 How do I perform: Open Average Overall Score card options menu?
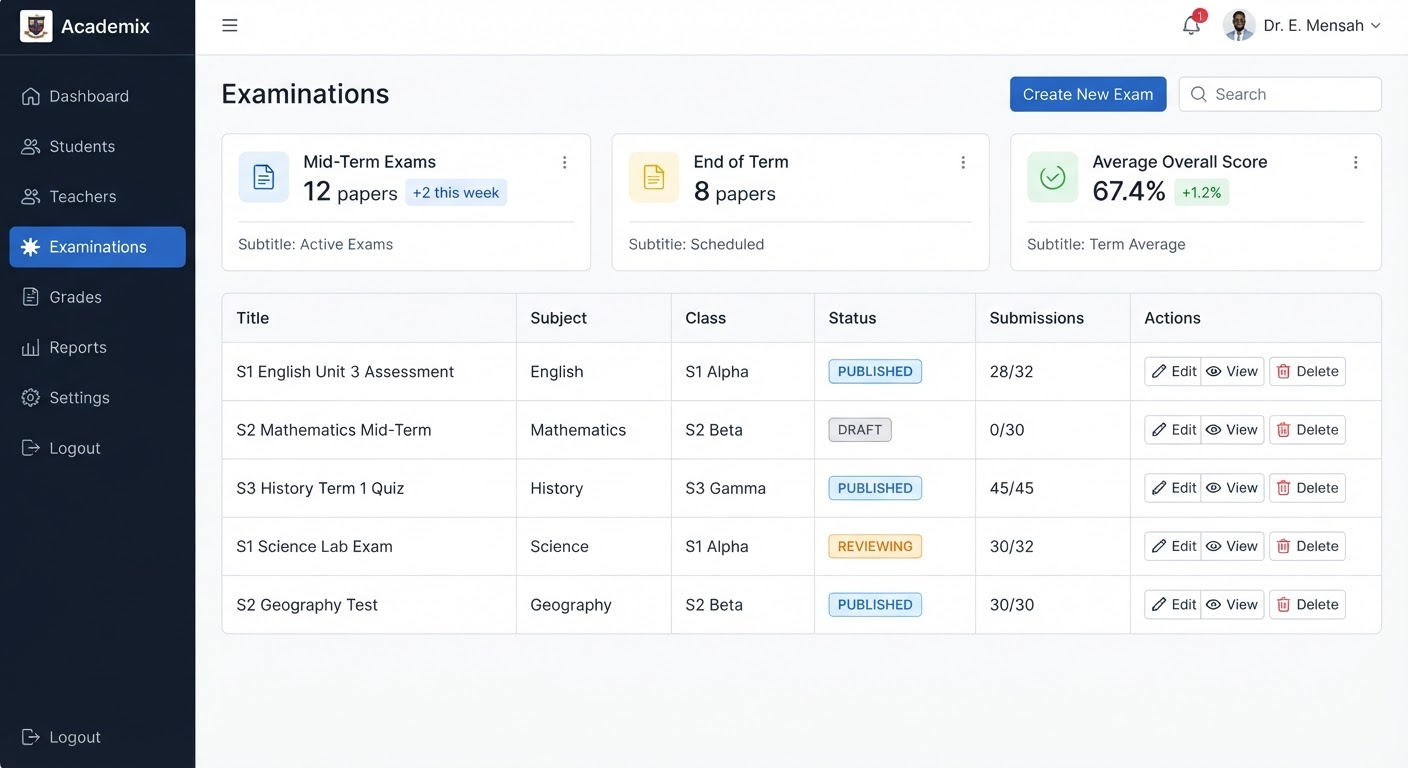1356,162
